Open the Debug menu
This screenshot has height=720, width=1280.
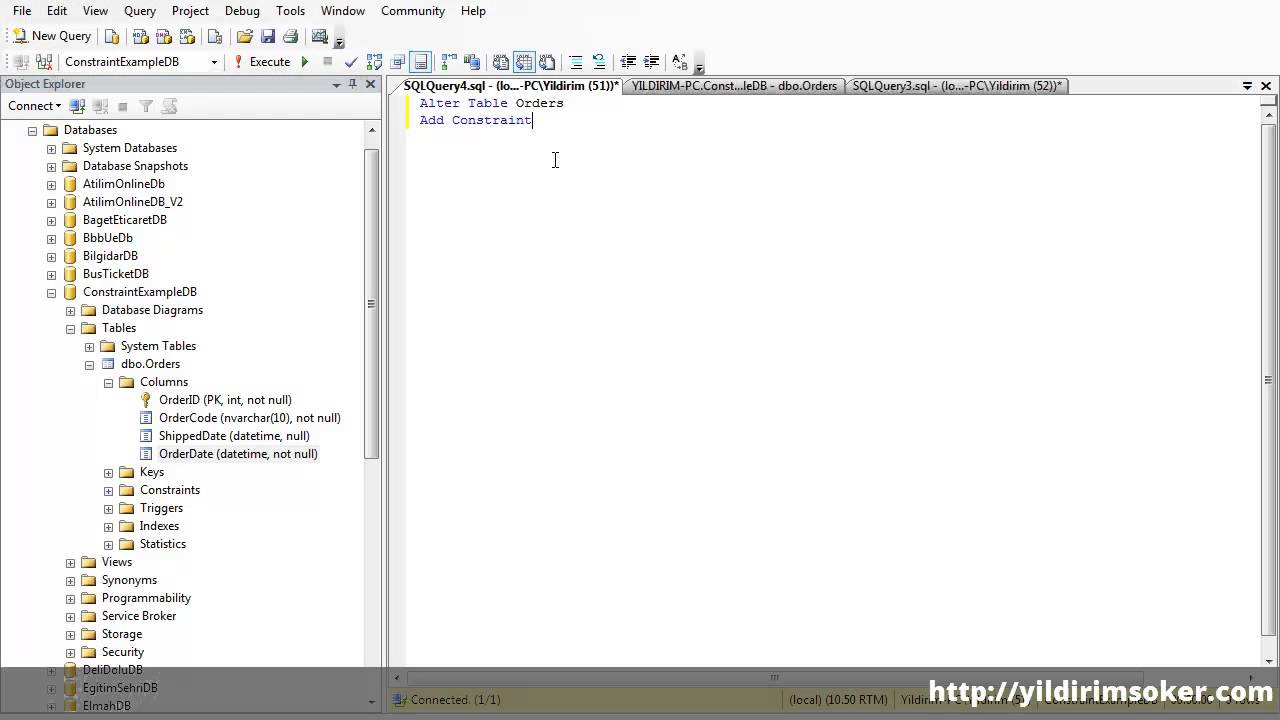[242, 11]
